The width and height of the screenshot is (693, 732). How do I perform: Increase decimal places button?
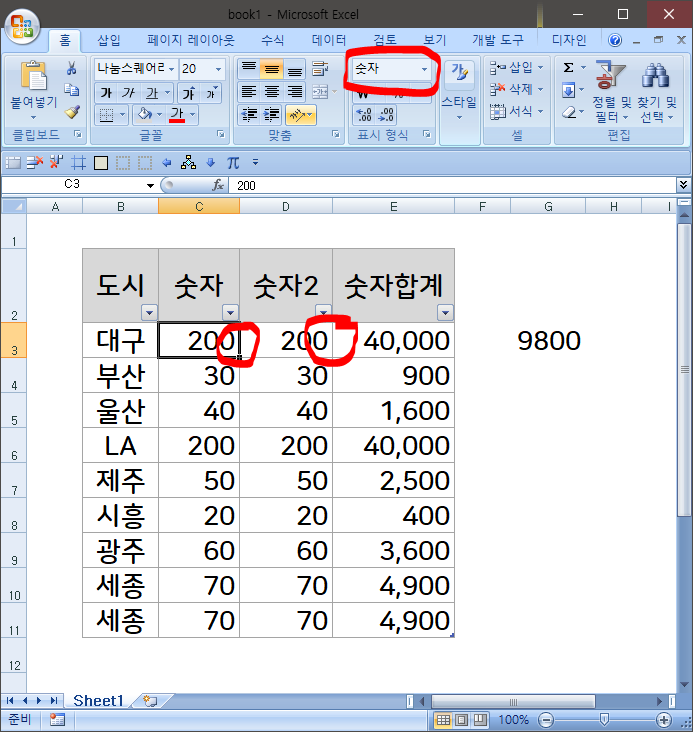(364, 115)
